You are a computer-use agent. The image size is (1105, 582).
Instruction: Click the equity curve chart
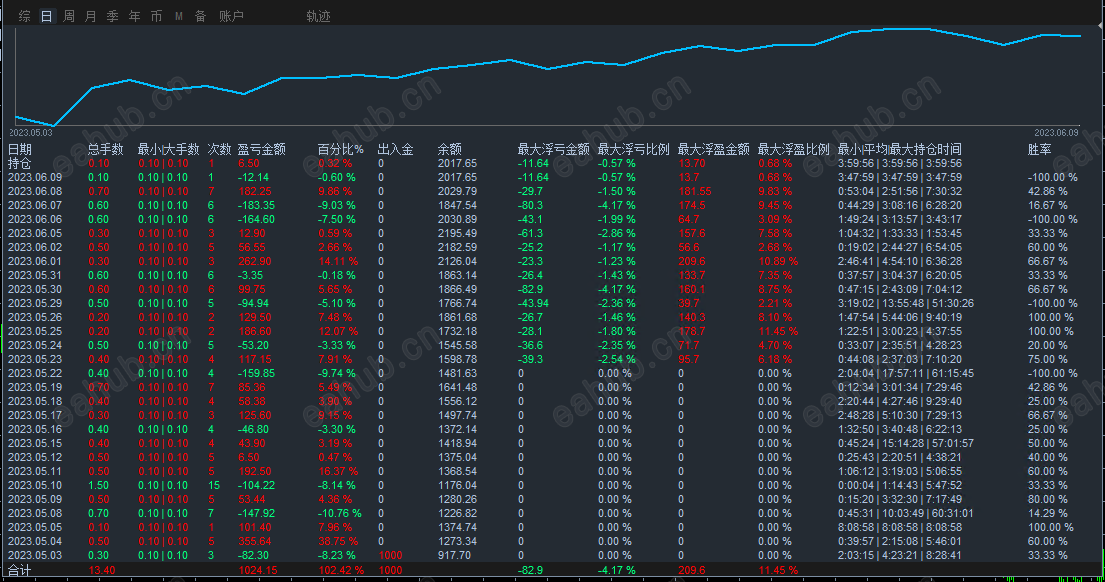point(548,76)
